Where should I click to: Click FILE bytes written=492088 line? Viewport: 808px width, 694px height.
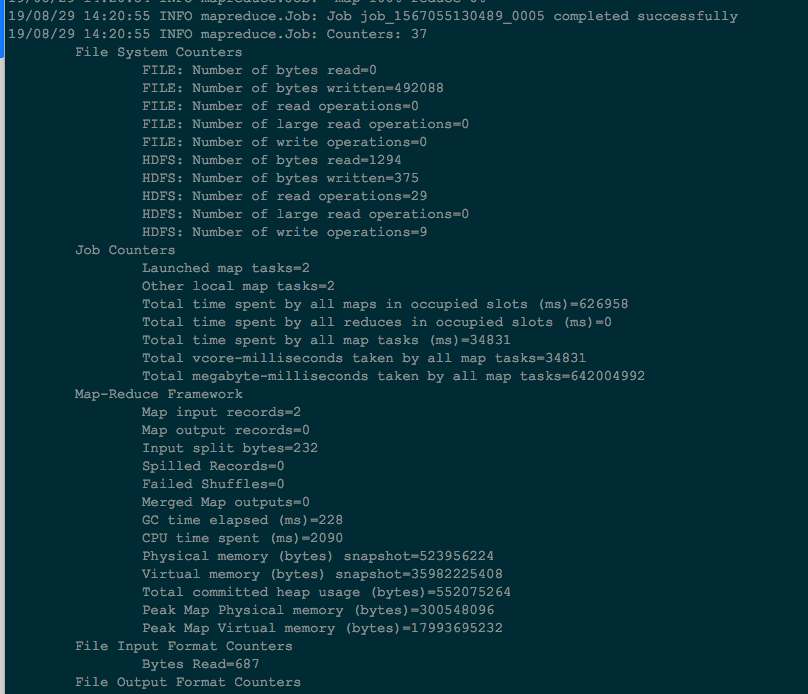[293, 88]
